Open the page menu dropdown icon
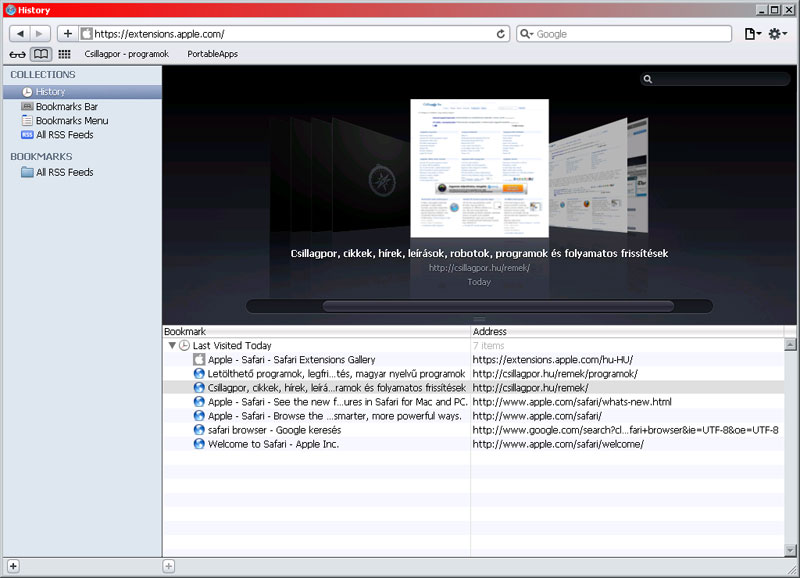The height and width of the screenshot is (578, 800). pyautogui.click(x=753, y=34)
